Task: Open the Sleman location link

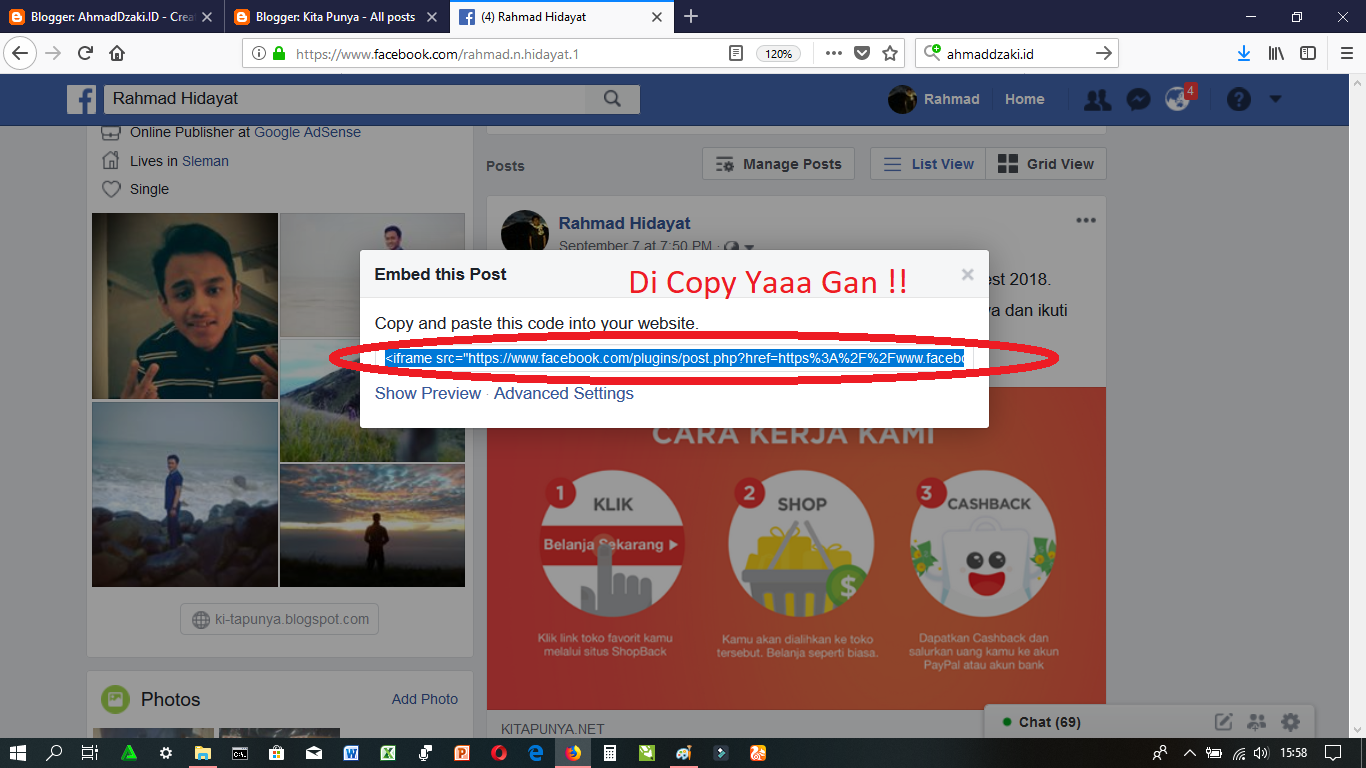Action: (x=205, y=161)
